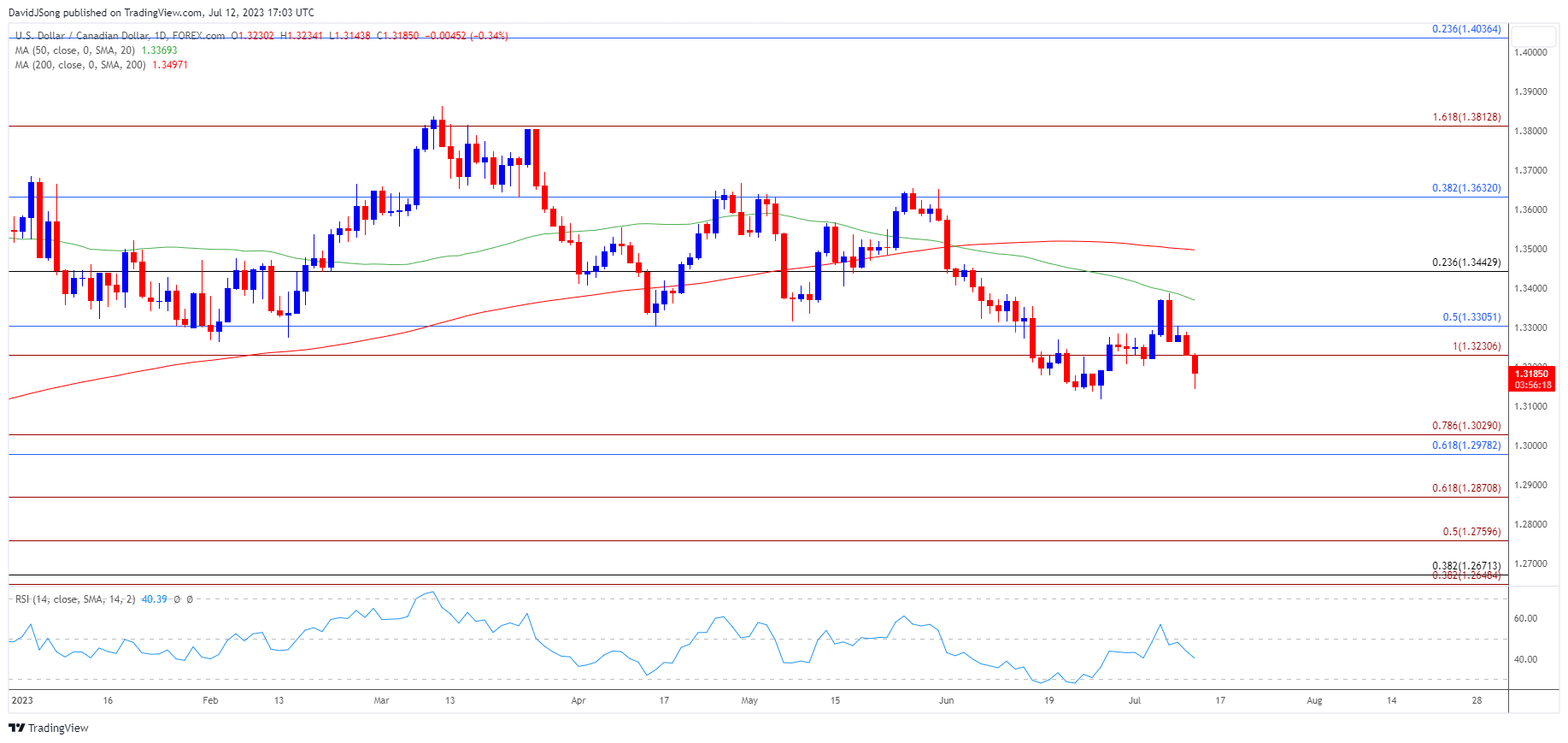The height and width of the screenshot is (743, 1568).
Task: Click the May label on the date axis
Action: (749, 700)
